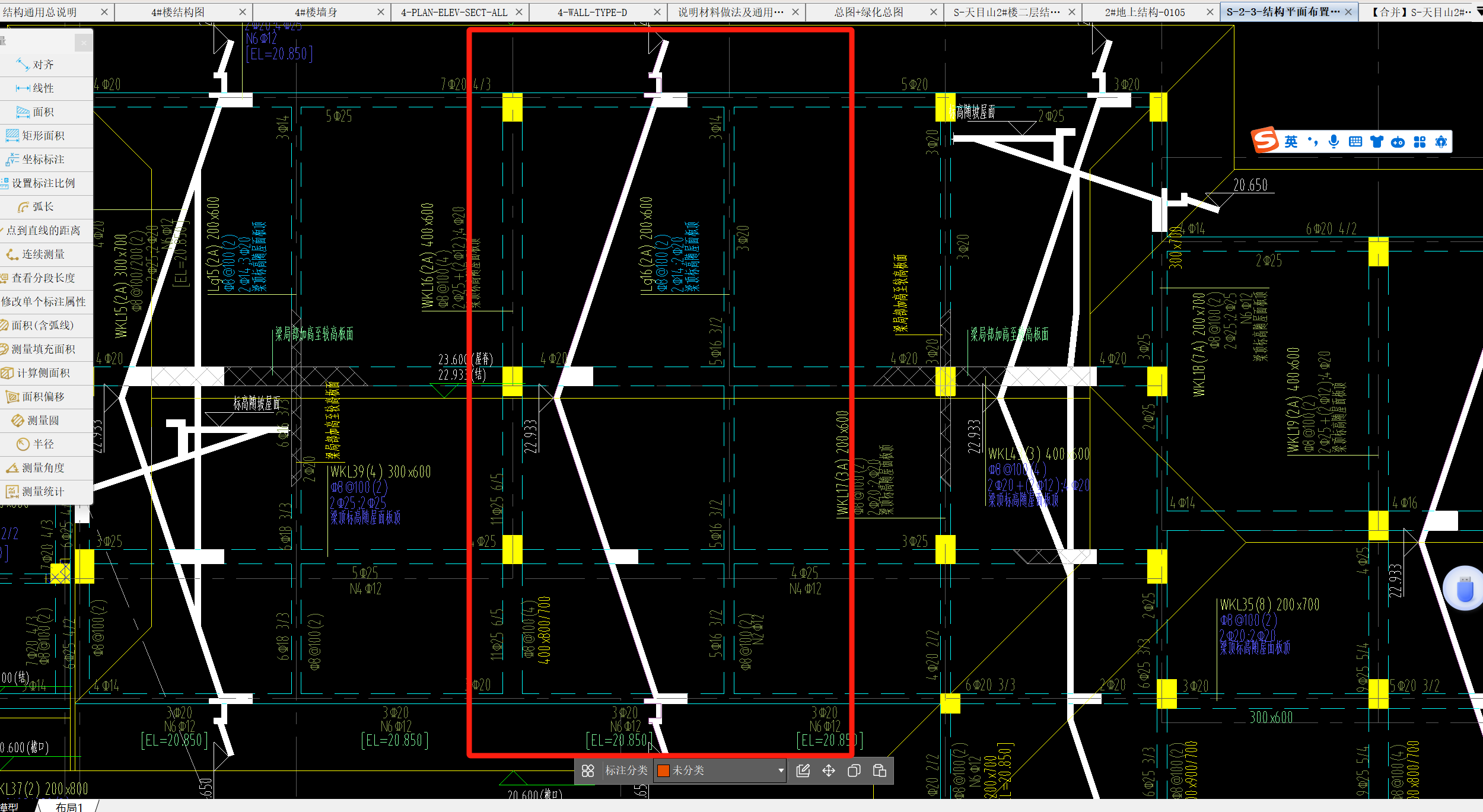Click the paste annotation clipboard icon
This screenshot has width=1483, height=812.
(880, 770)
